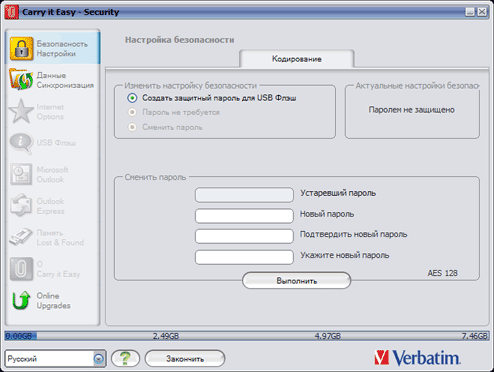Image resolution: width=494 pixels, height=372 pixels.
Task: Click the '0.00GB' used space label
Action: (19, 336)
